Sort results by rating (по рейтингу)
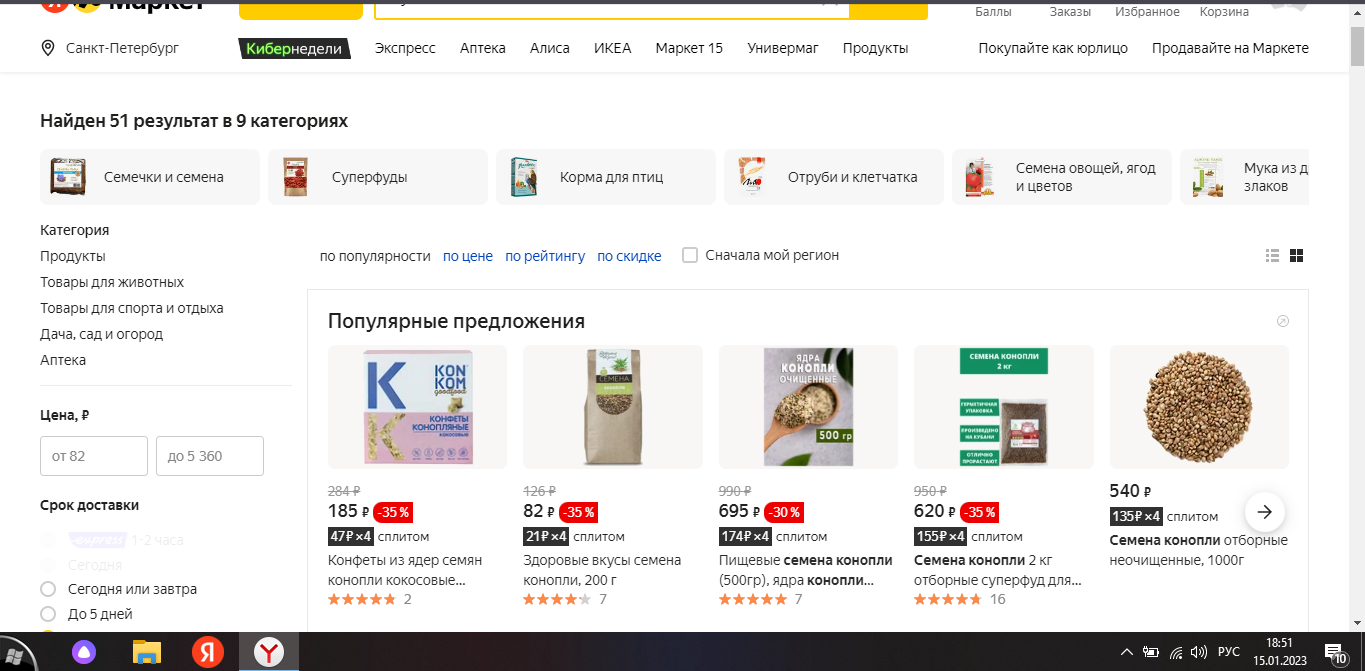The width and height of the screenshot is (1365, 671). pyautogui.click(x=545, y=256)
